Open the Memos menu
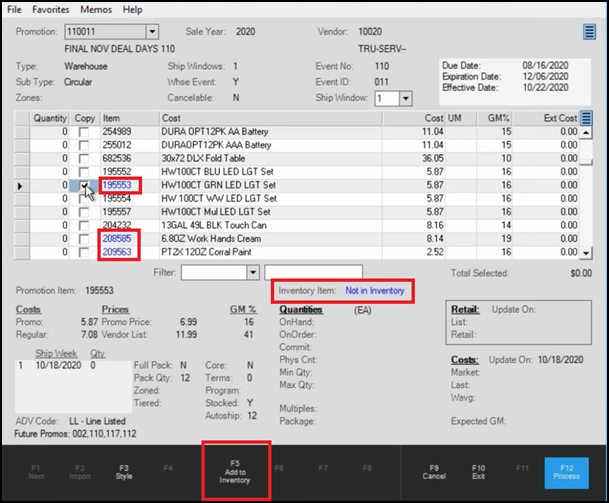Viewport: 609px width, 503px height. pos(94,9)
